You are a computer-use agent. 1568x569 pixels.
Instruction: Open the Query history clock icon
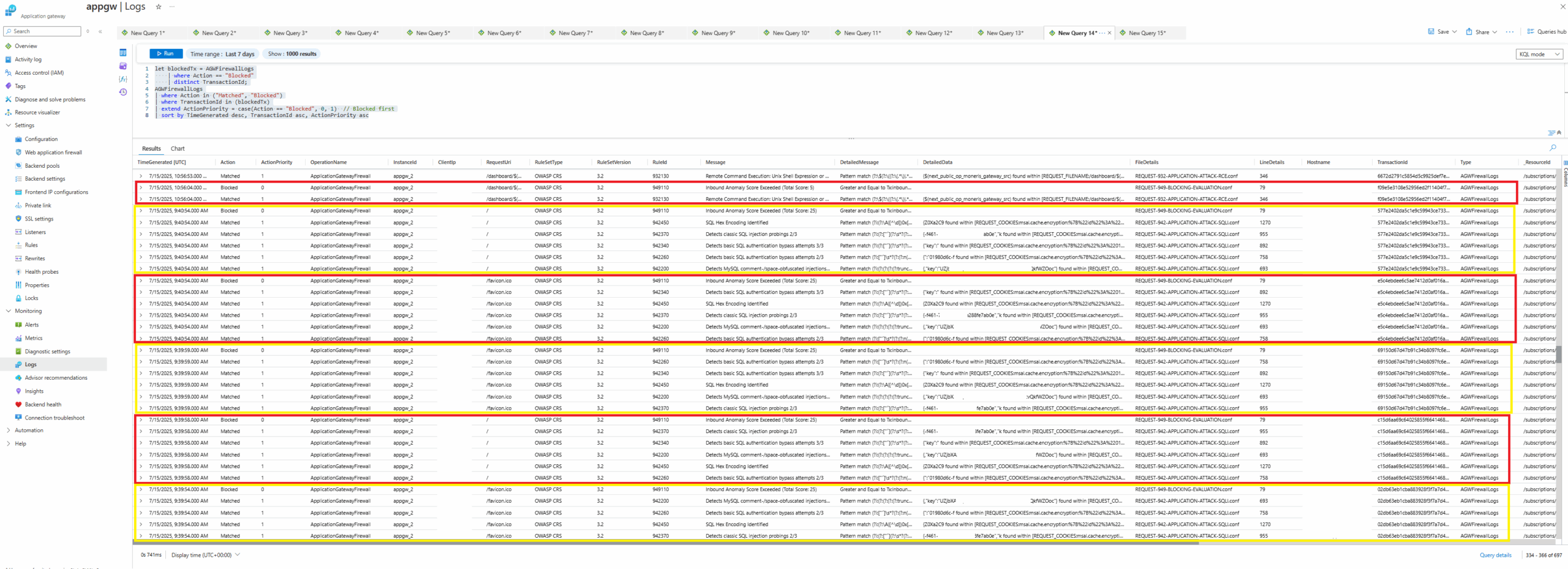point(123,92)
